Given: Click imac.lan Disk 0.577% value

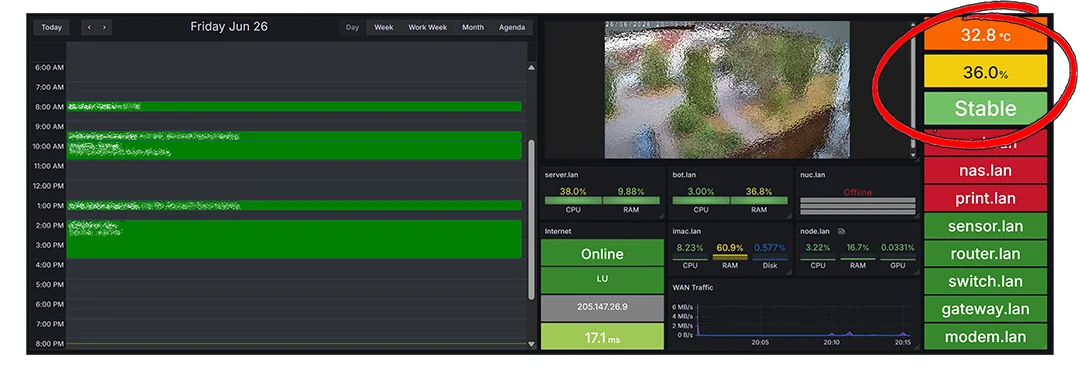Looking at the screenshot, I should click(x=770, y=247).
